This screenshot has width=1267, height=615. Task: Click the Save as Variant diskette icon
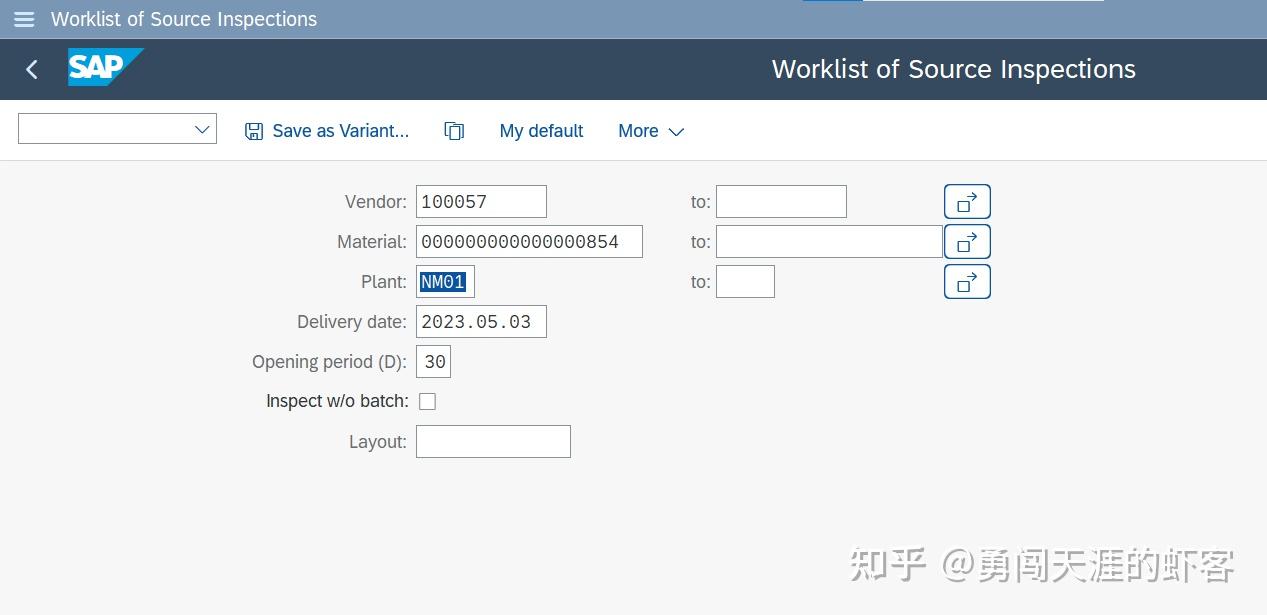pyautogui.click(x=253, y=130)
